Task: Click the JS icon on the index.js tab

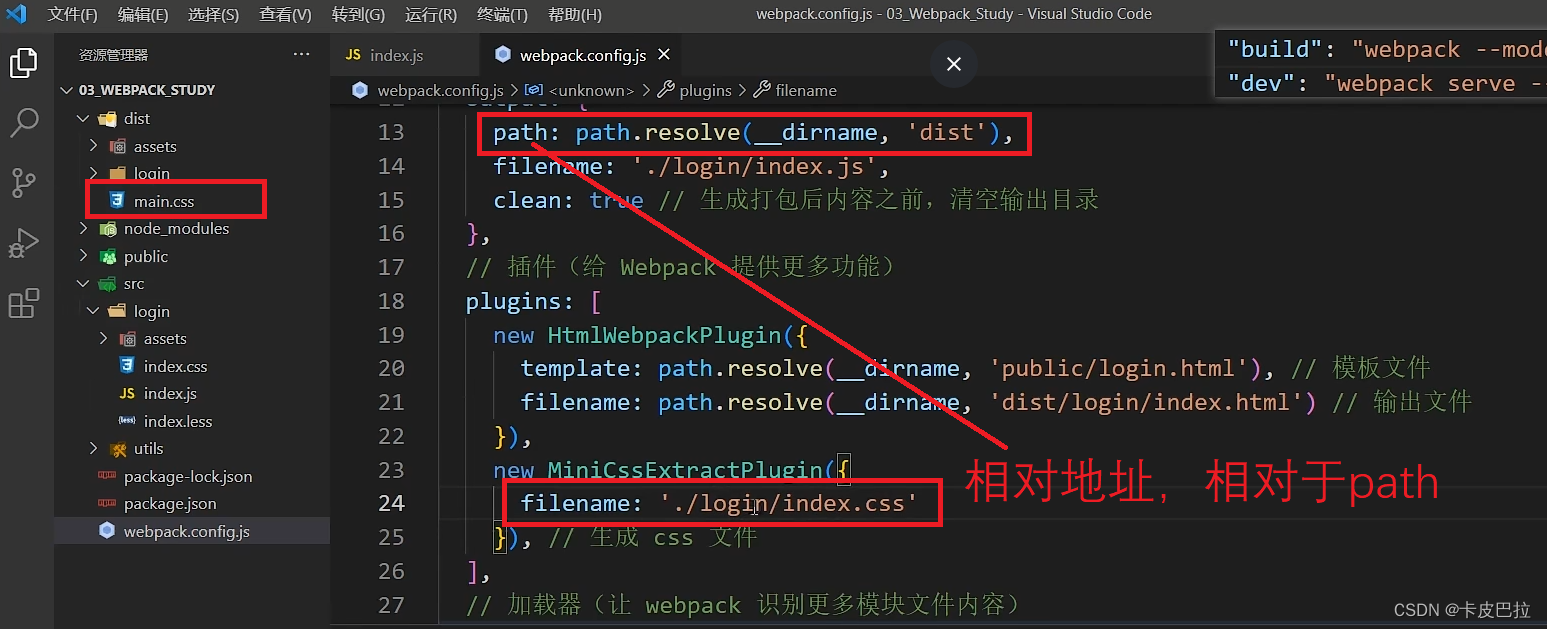Action: click(x=353, y=55)
